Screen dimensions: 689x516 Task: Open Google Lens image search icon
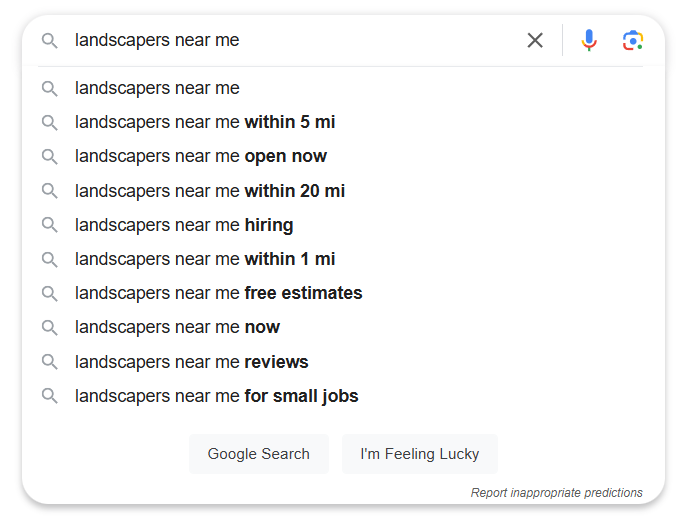click(633, 40)
